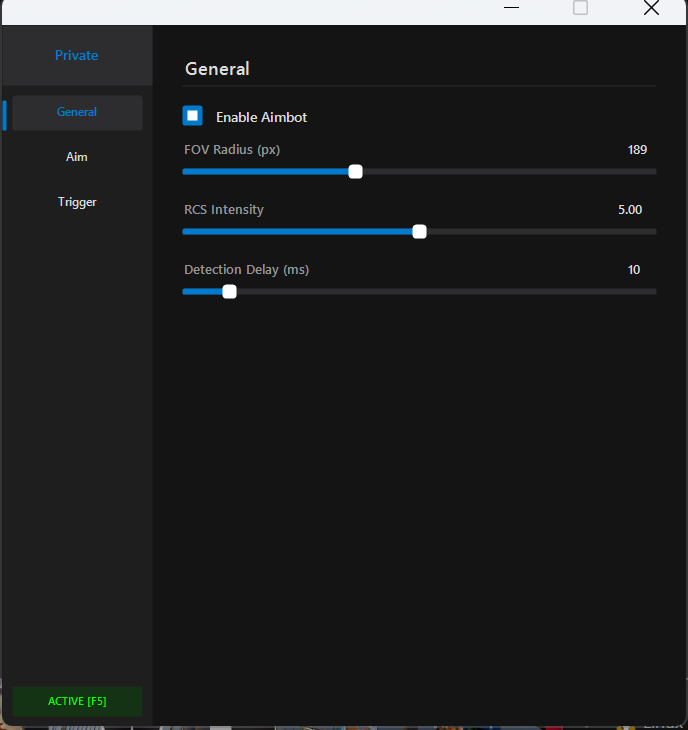Click the FOV Radius slider handle
The width and height of the screenshot is (688, 730).
pos(355,171)
